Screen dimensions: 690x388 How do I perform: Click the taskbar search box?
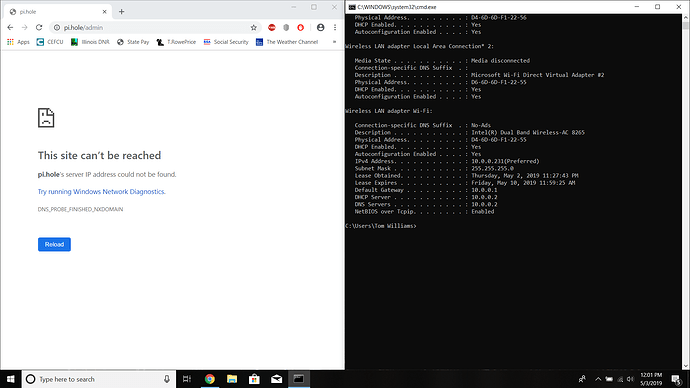coord(99,379)
